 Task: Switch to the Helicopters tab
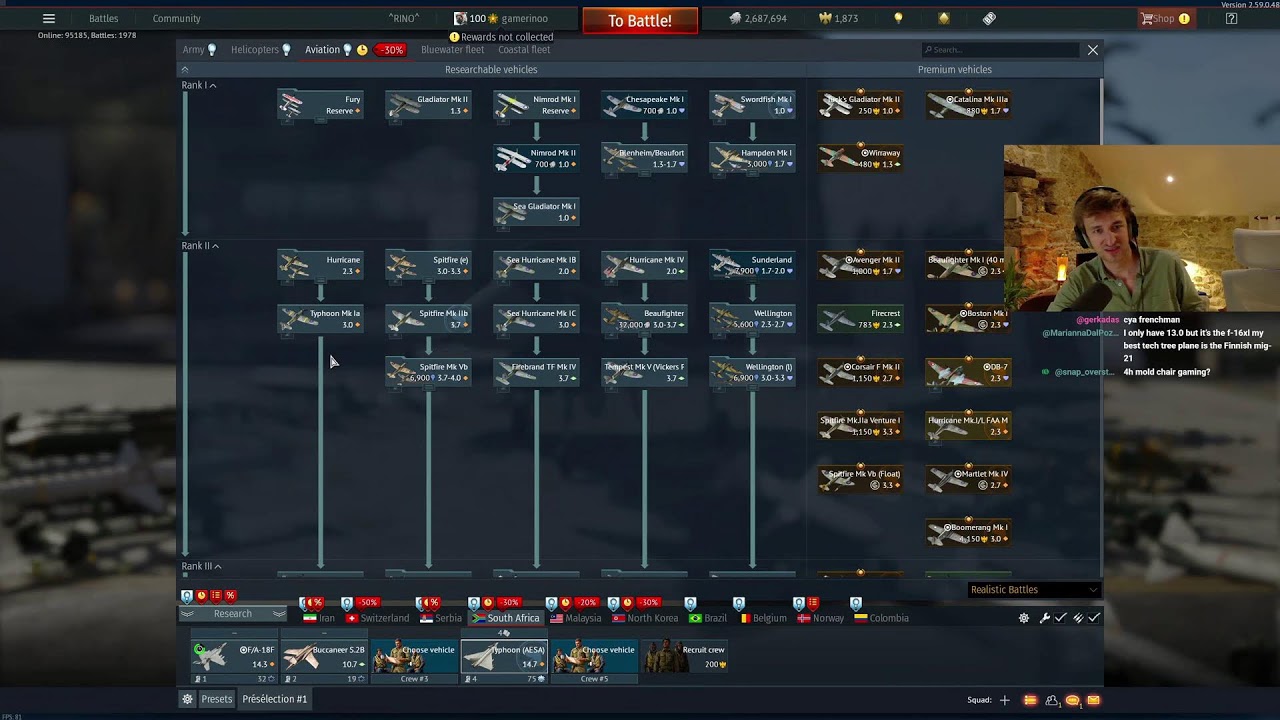tap(260, 49)
